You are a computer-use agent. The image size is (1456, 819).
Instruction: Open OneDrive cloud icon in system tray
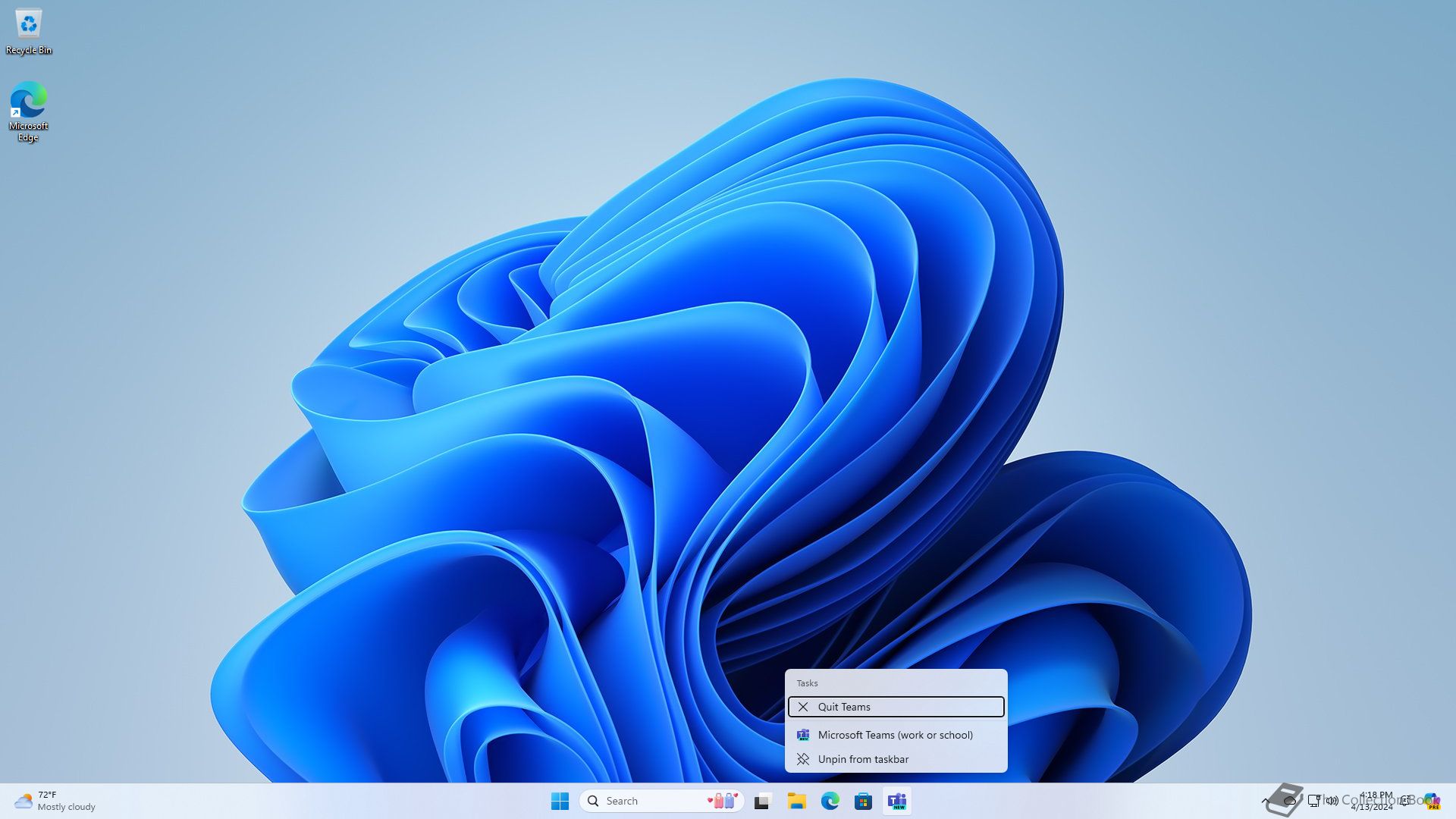(1289, 801)
